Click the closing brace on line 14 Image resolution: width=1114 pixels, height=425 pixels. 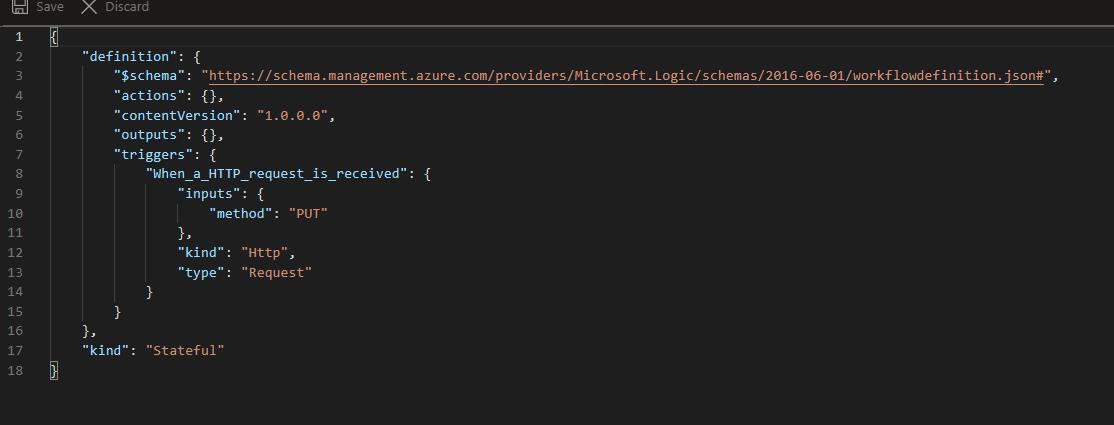click(149, 291)
